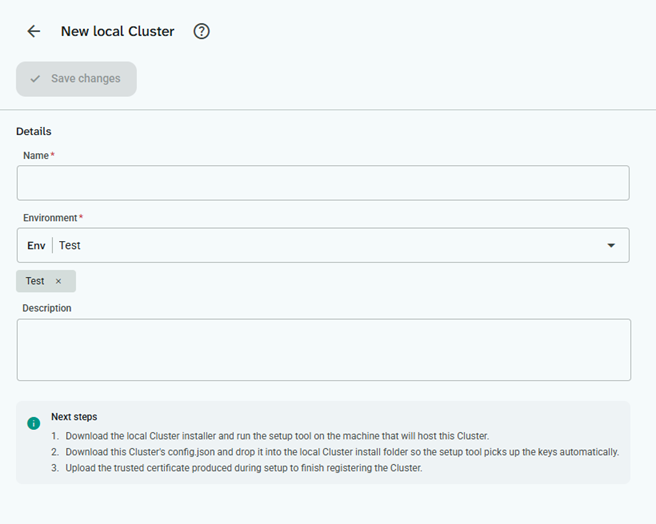Click the Next steps heading
656x524 pixels.
tap(74, 417)
